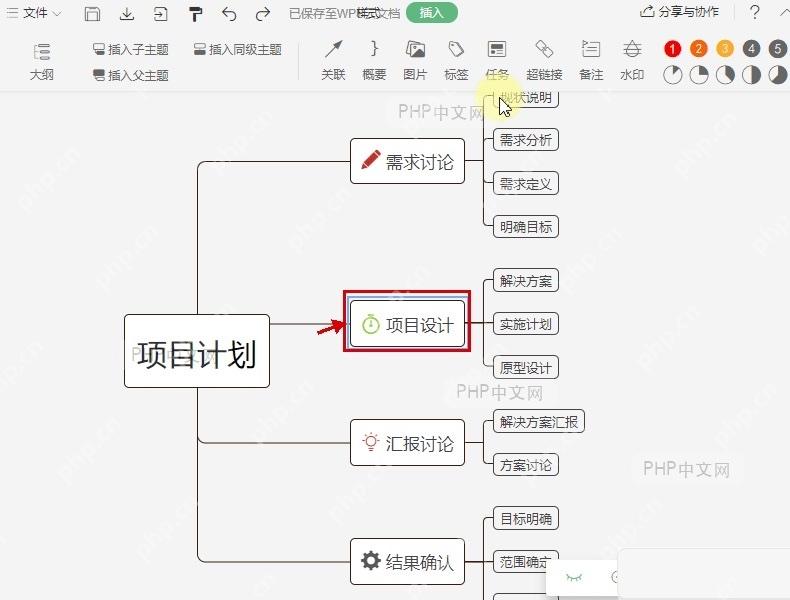Click lightbulb icon on 汇报讨论 node

371,442
